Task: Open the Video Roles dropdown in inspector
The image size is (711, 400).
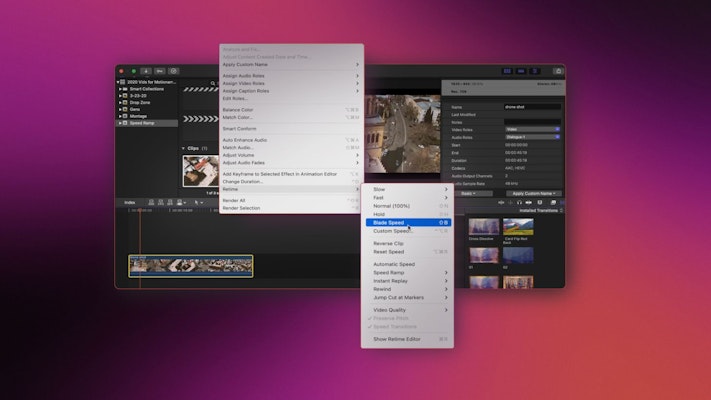Action: pyautogui.click(x=532, y=129)
